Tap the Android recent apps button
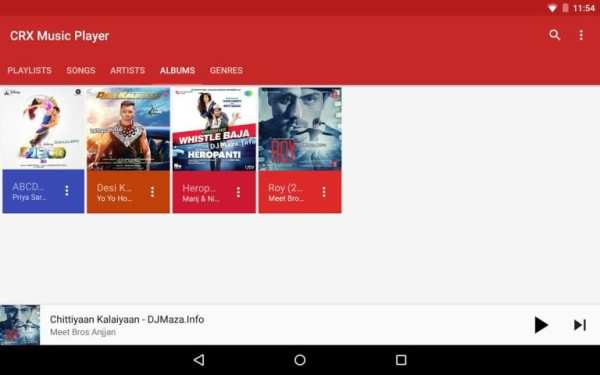Screen dimensions: 600x375 [401, 360]
